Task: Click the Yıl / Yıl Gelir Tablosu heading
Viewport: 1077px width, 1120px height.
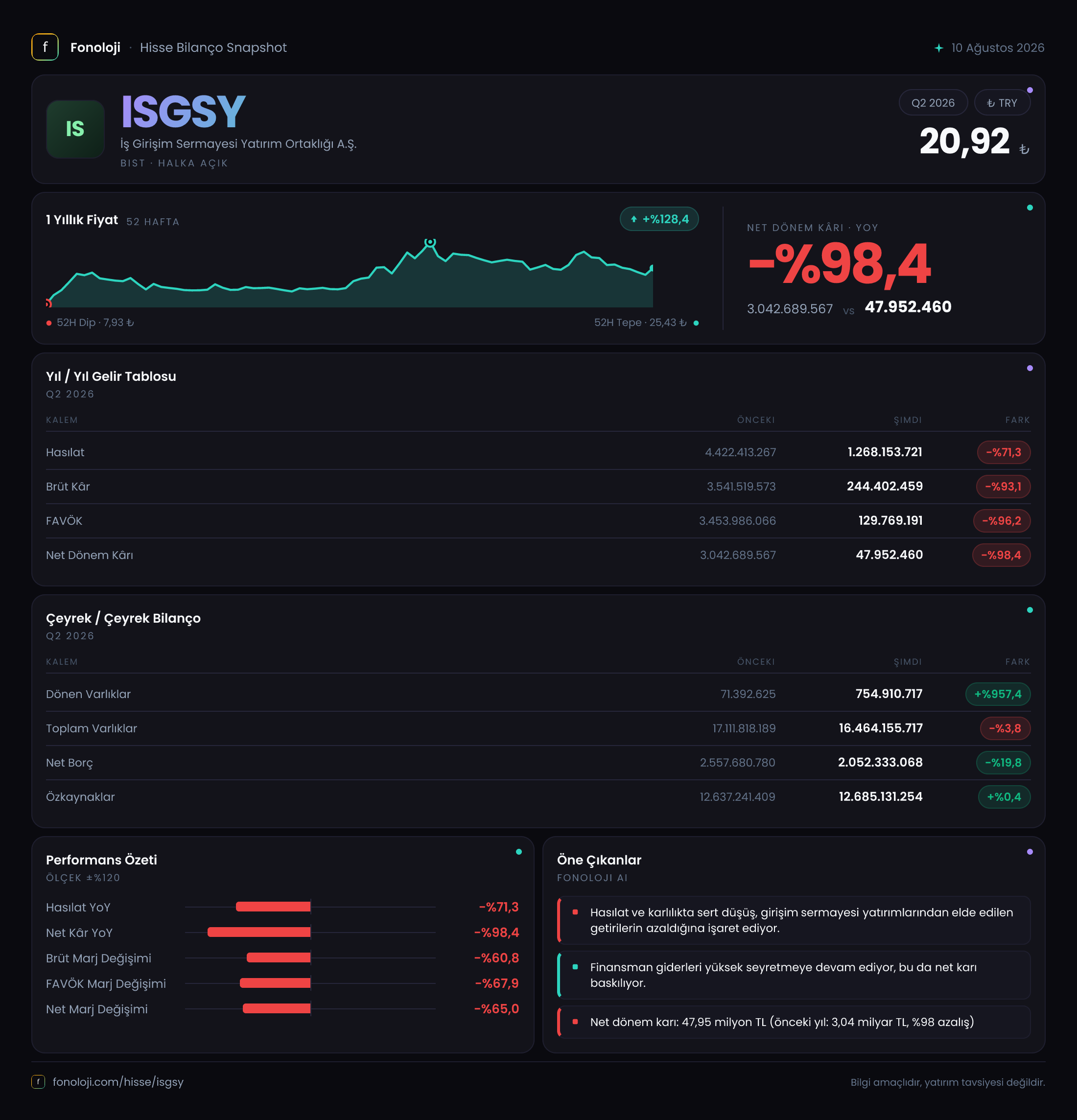Action: click(x=111, y=376)
